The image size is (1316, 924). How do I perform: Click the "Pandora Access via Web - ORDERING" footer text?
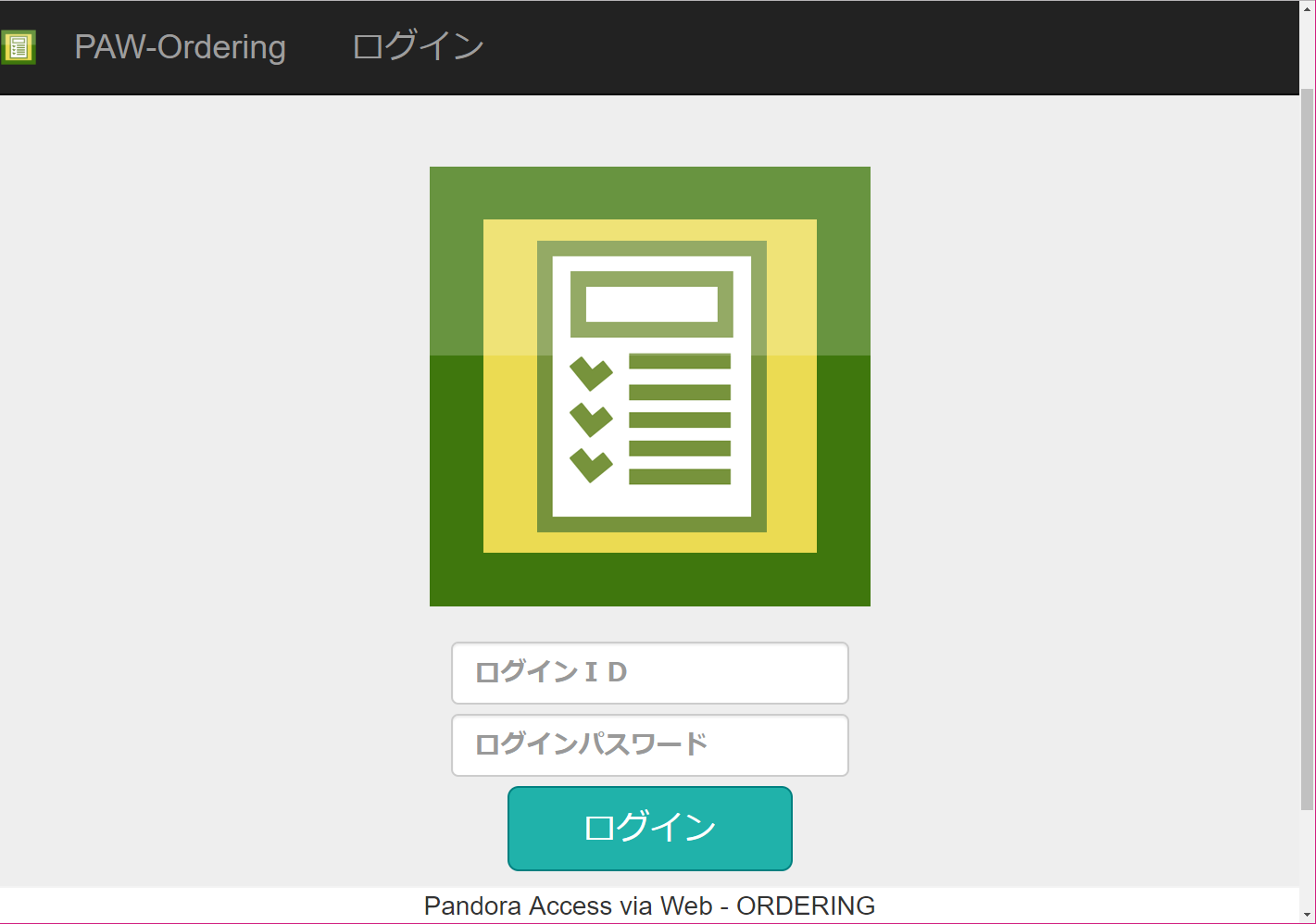(649, 905)
